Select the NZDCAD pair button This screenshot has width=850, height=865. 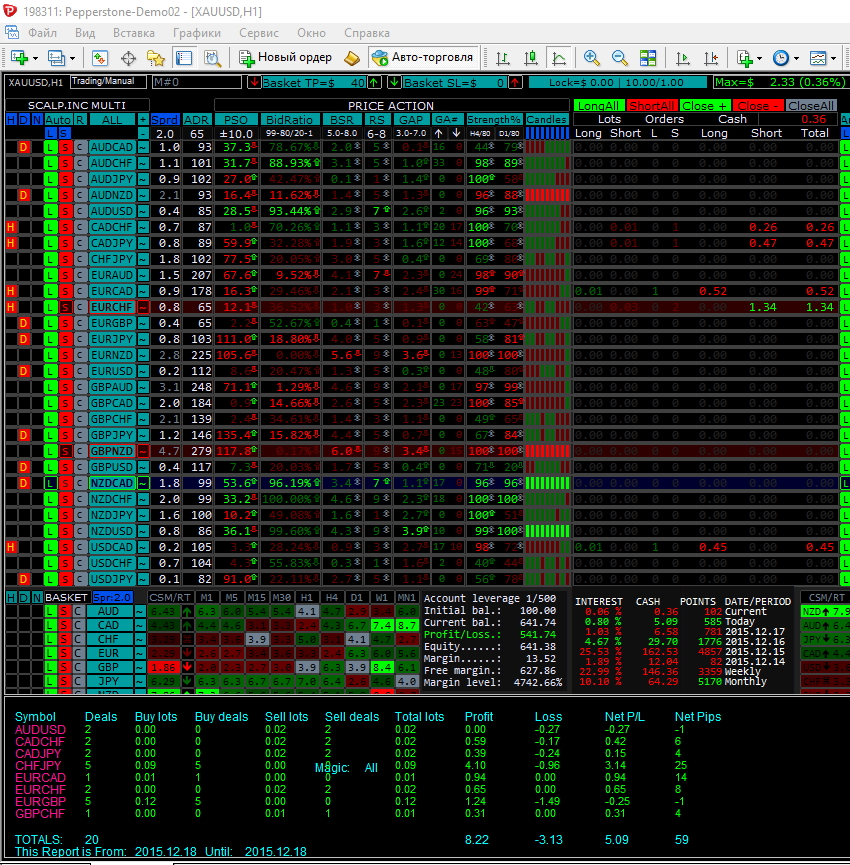[x=112, y=483]
